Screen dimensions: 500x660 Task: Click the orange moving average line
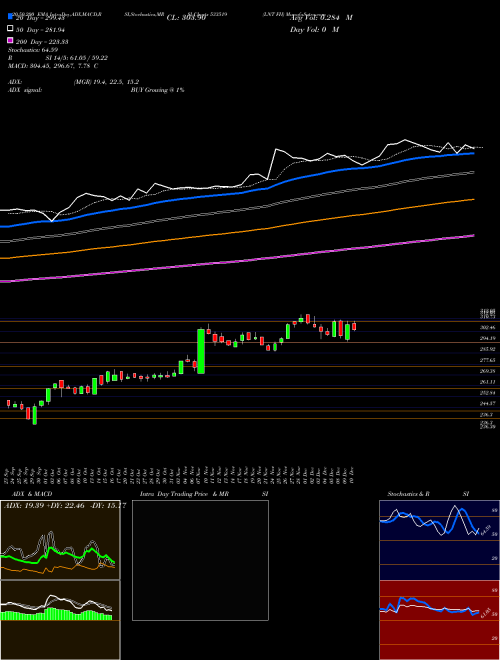click(236, 234)
